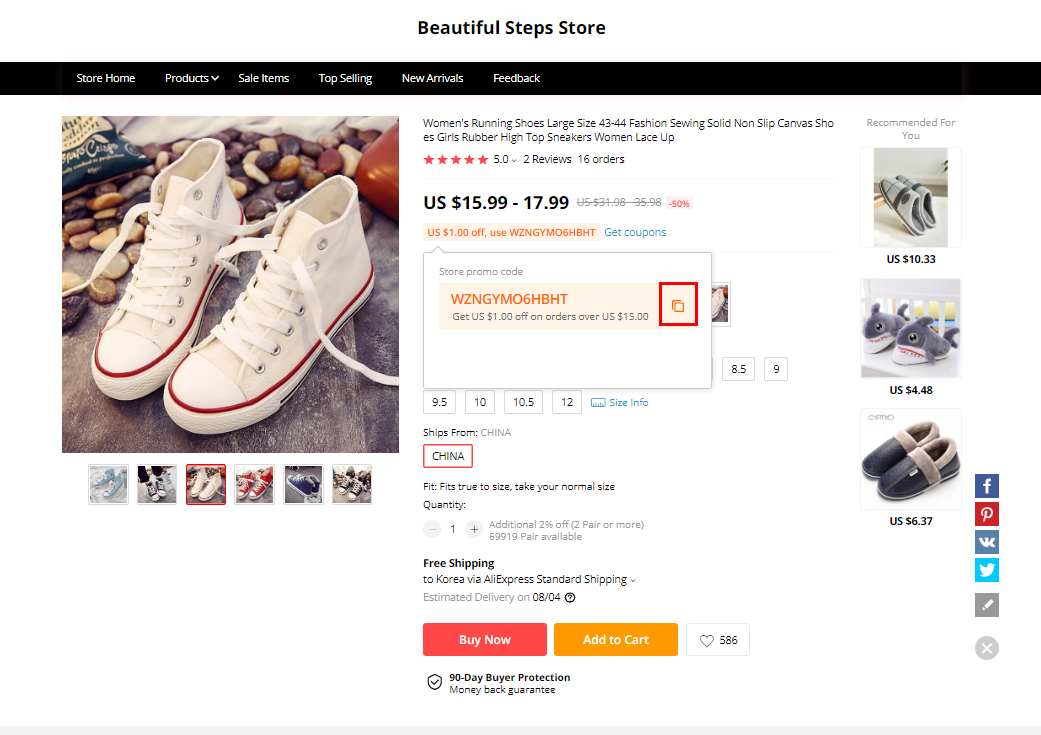Copy the store promo code icon
This screenshot has width=1041, height=735.
click(678, 306)
